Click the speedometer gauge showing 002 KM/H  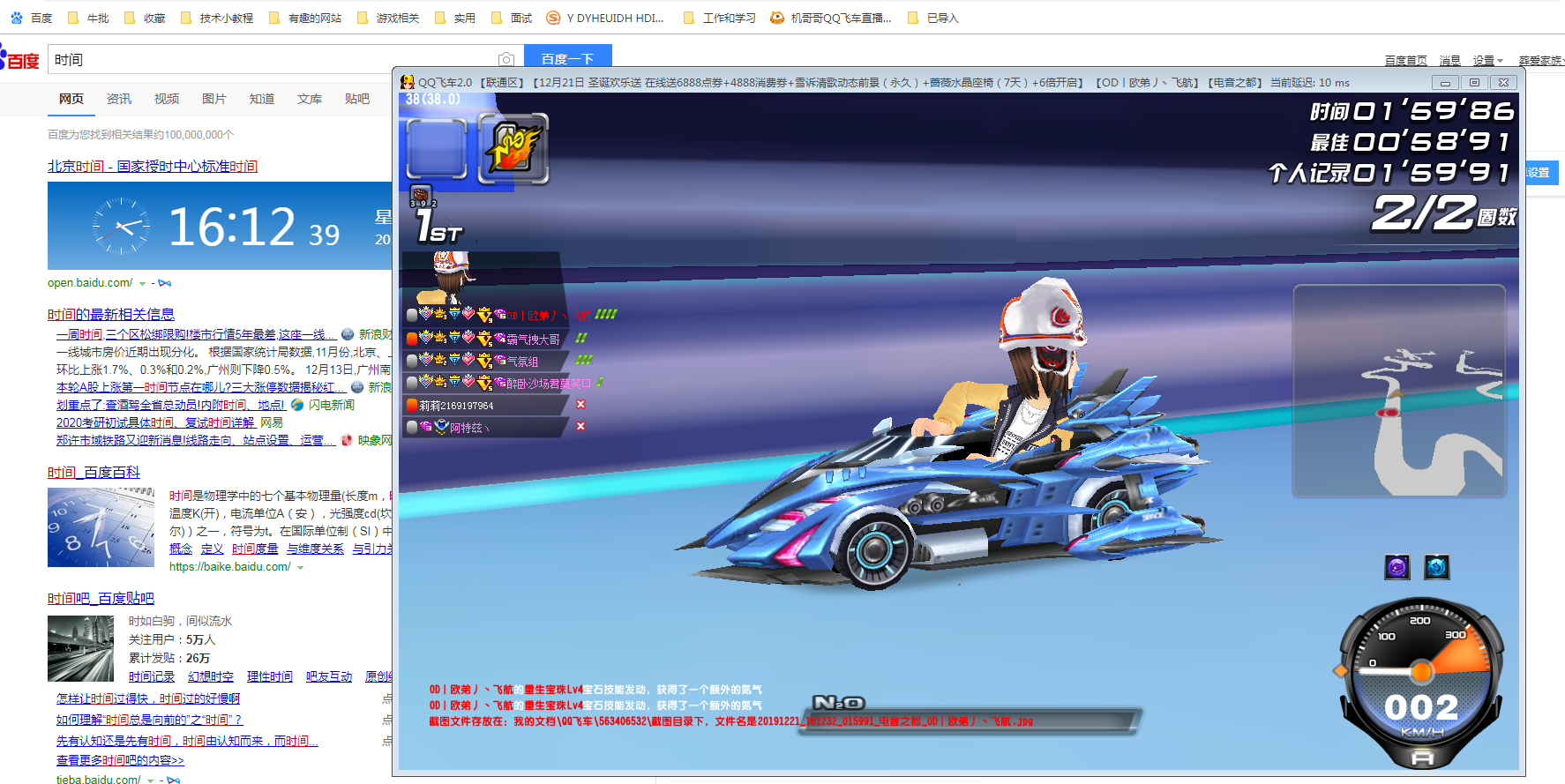(1420, 683)
